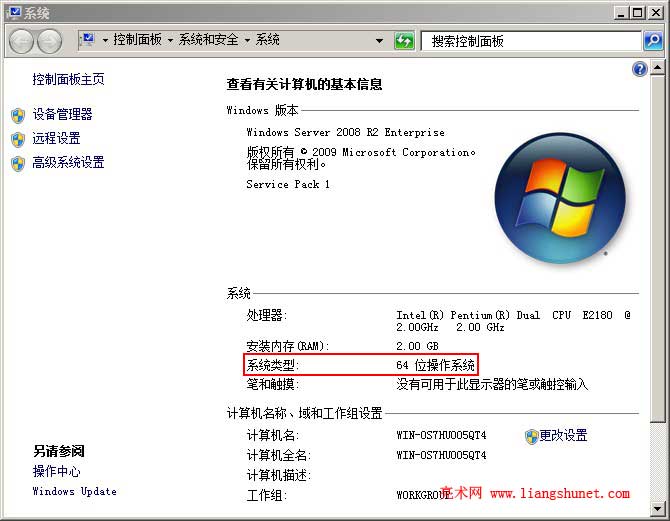Click the system icon in the title bar
Viewport: 670px width, 521px height.
click(15, 12)
